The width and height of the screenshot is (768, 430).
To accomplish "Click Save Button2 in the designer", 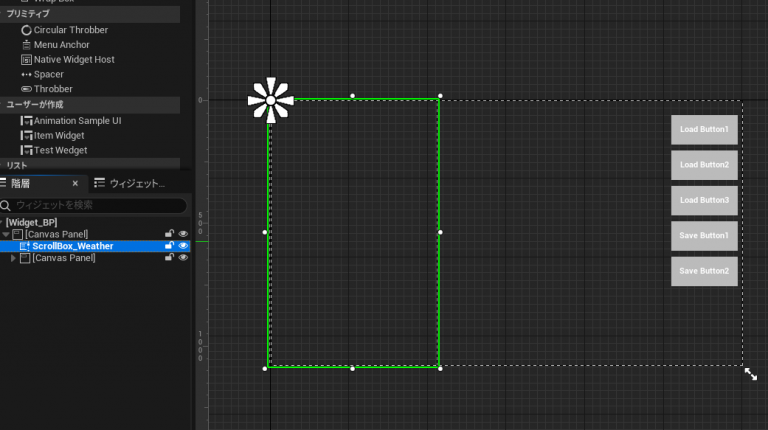I will (x=704, y=271).
